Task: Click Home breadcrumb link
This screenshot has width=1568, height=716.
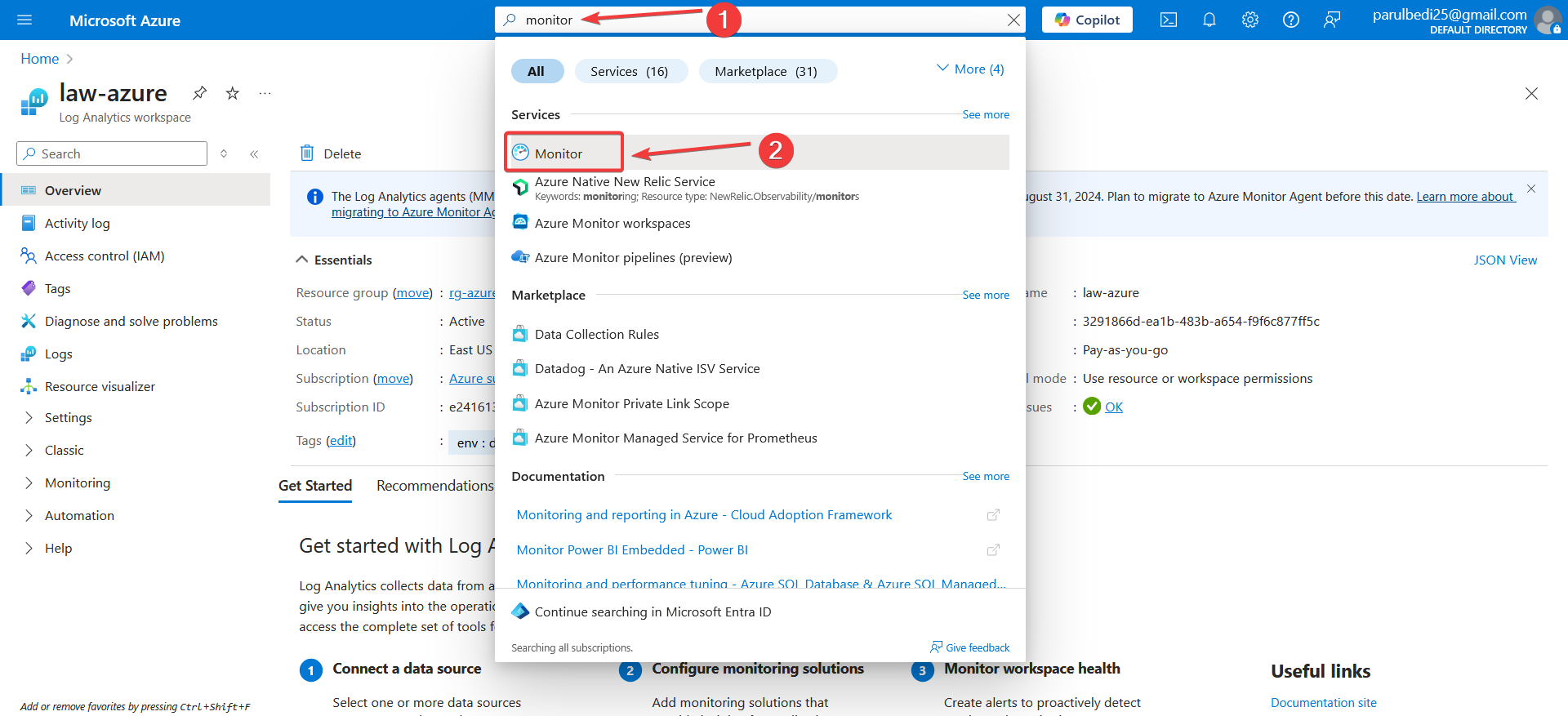Action: tap(39, 59)
